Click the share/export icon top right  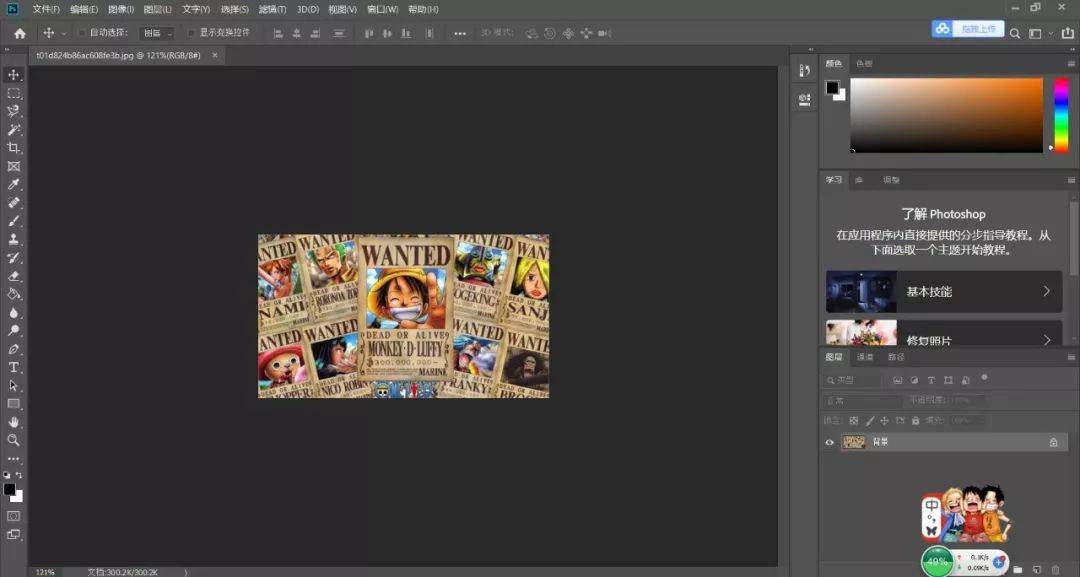coord(1067,33)
